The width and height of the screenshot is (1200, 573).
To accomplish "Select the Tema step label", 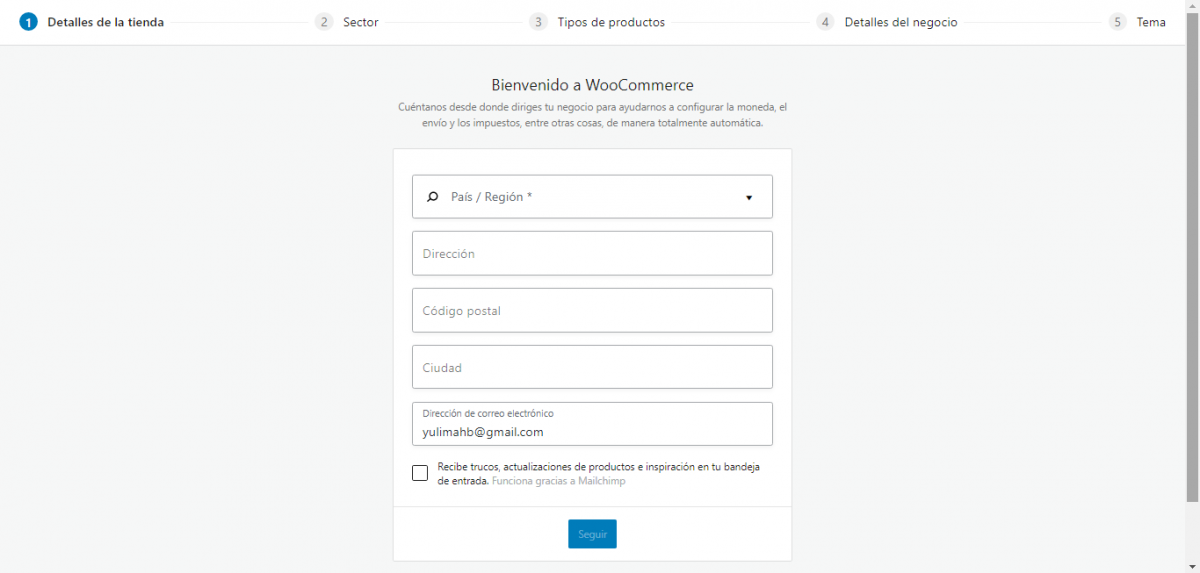I will coord(1151,22).
